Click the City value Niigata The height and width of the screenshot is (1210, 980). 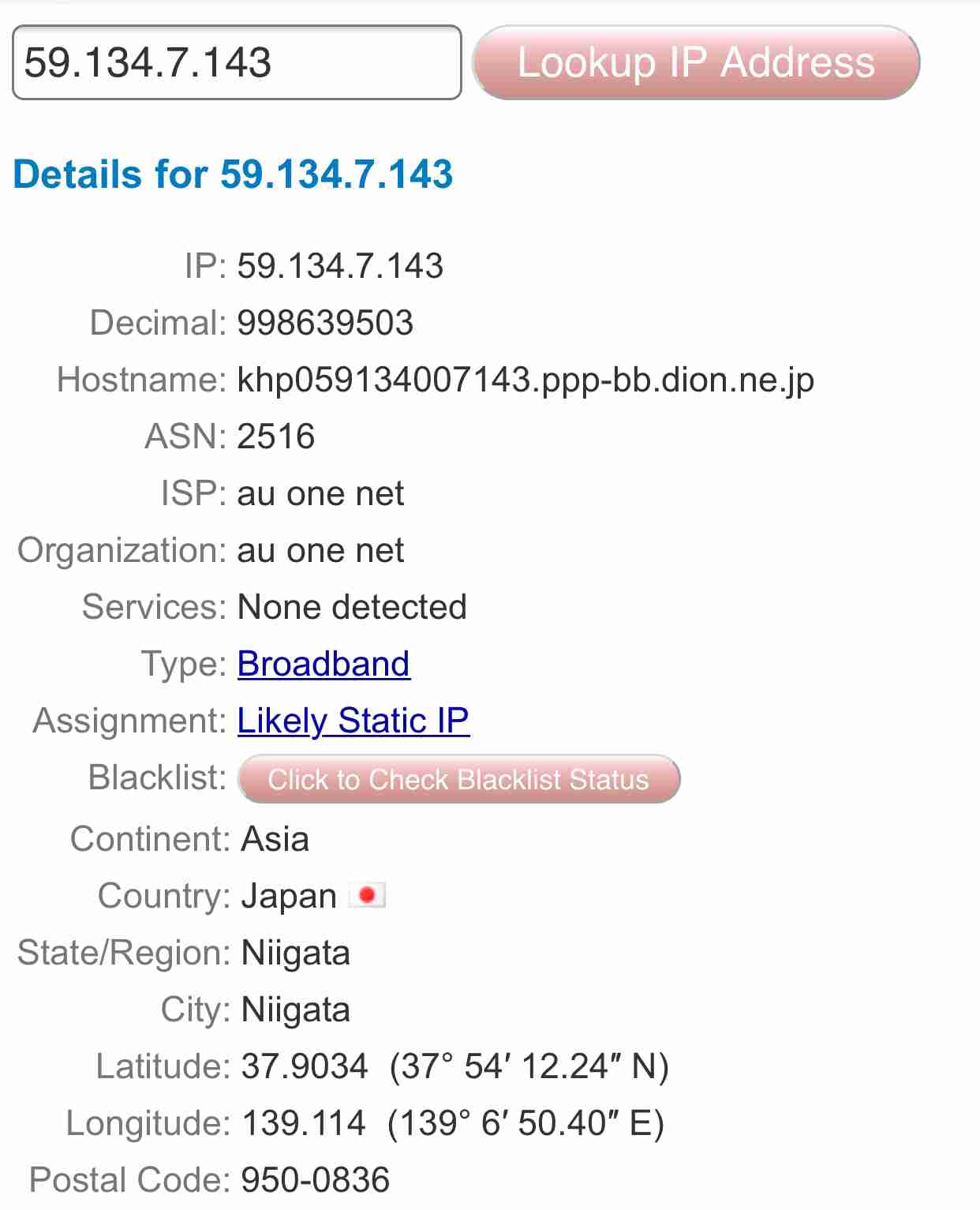tap(296, 1010)
